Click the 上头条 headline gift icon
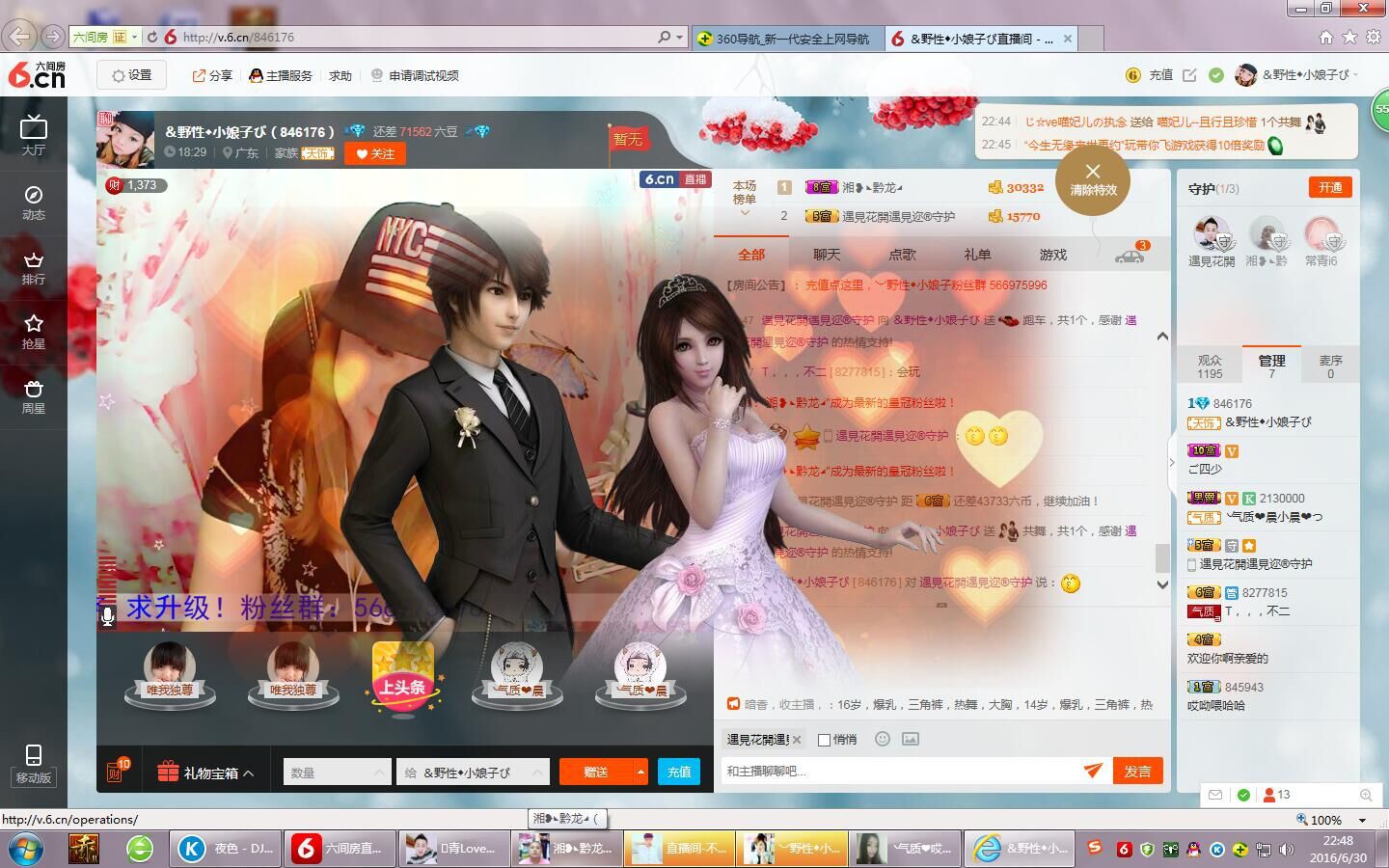This screenshot has height=868, width=1389. click(x=402, y=678)
